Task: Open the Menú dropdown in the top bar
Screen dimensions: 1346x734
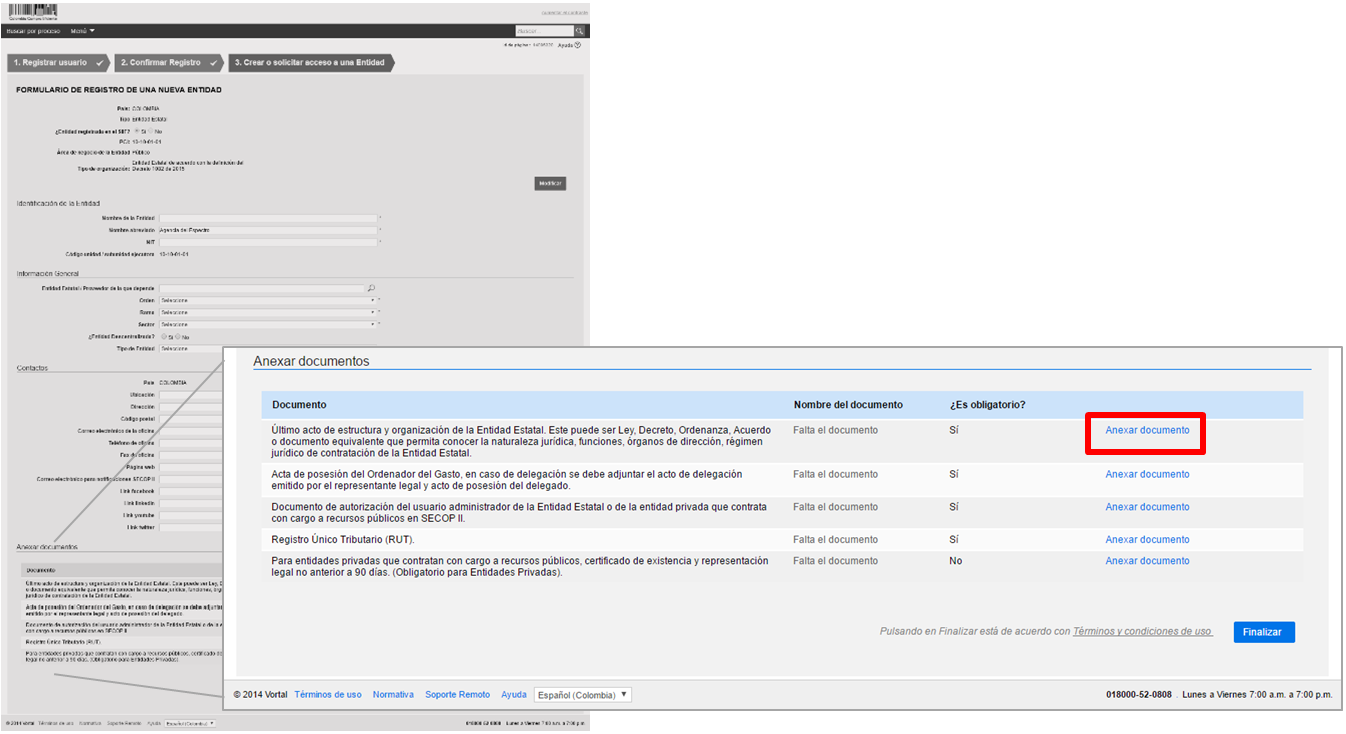Action: coord(83,31)
